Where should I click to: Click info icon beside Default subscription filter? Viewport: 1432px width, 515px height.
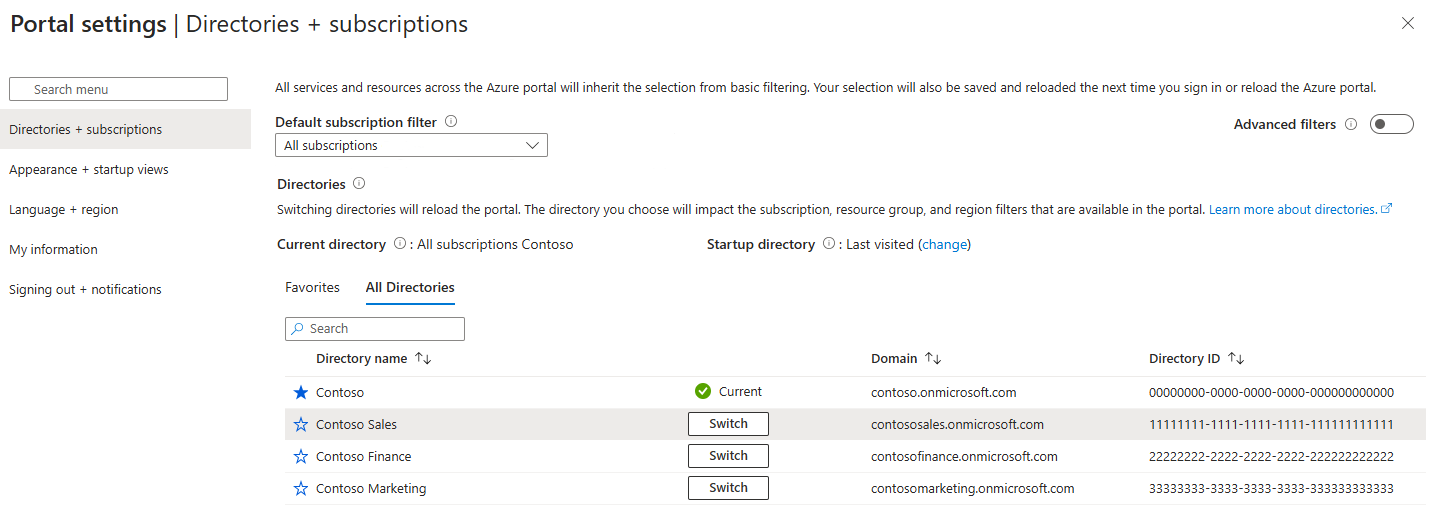[x=451, y=122]
